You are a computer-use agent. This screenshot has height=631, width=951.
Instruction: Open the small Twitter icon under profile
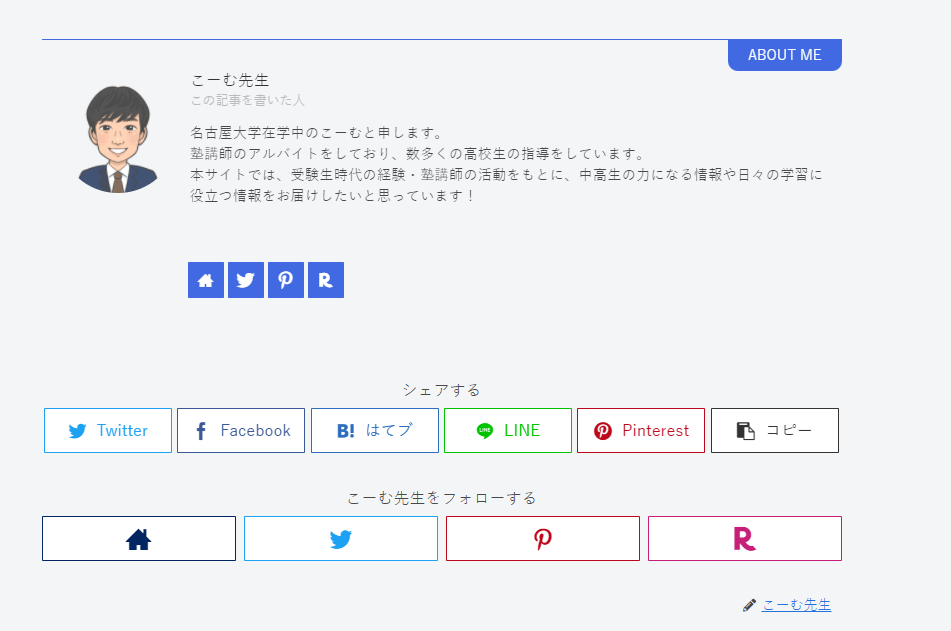(x=246, y=280)
